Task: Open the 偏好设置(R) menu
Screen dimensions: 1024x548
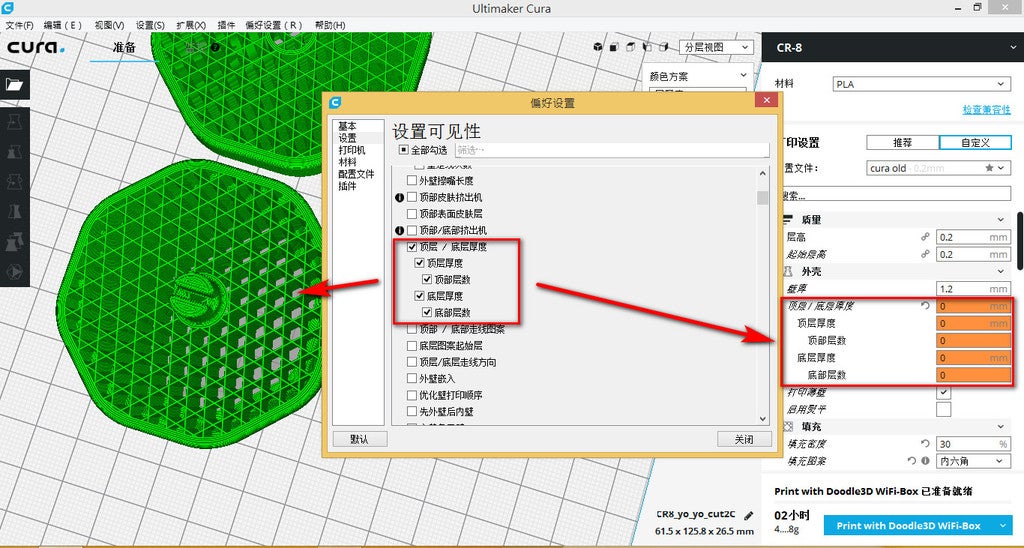Action: (274, 25)
